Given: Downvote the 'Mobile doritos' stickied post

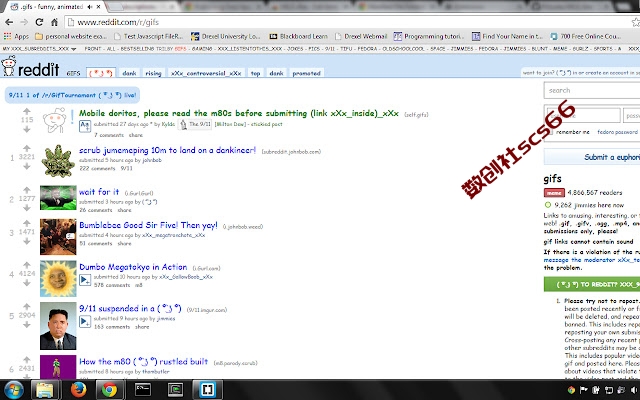Looking at the screenshot, I should [27, 129].
